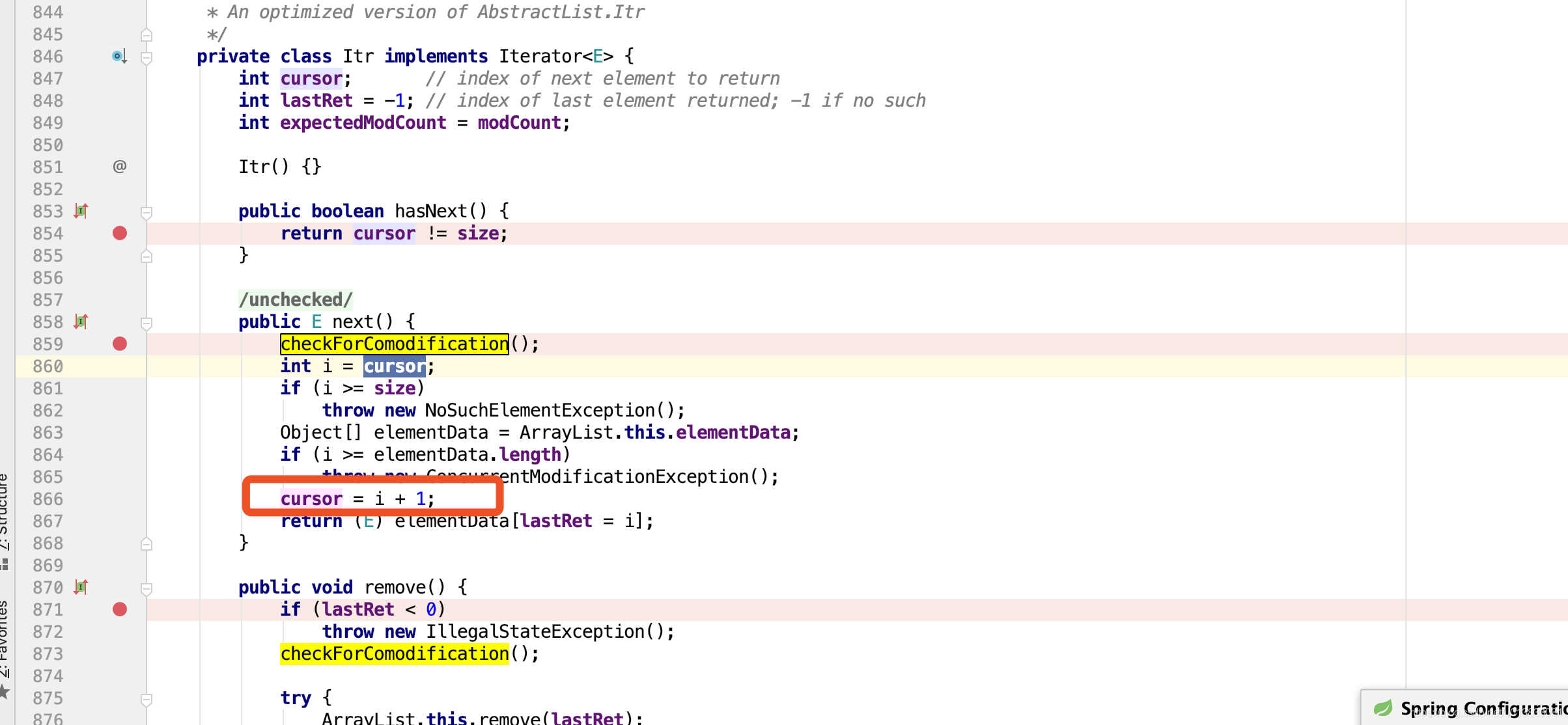1568x725 pixels.
Task: Click line number 866 in the gutter
Action: [x=48, y=499]
